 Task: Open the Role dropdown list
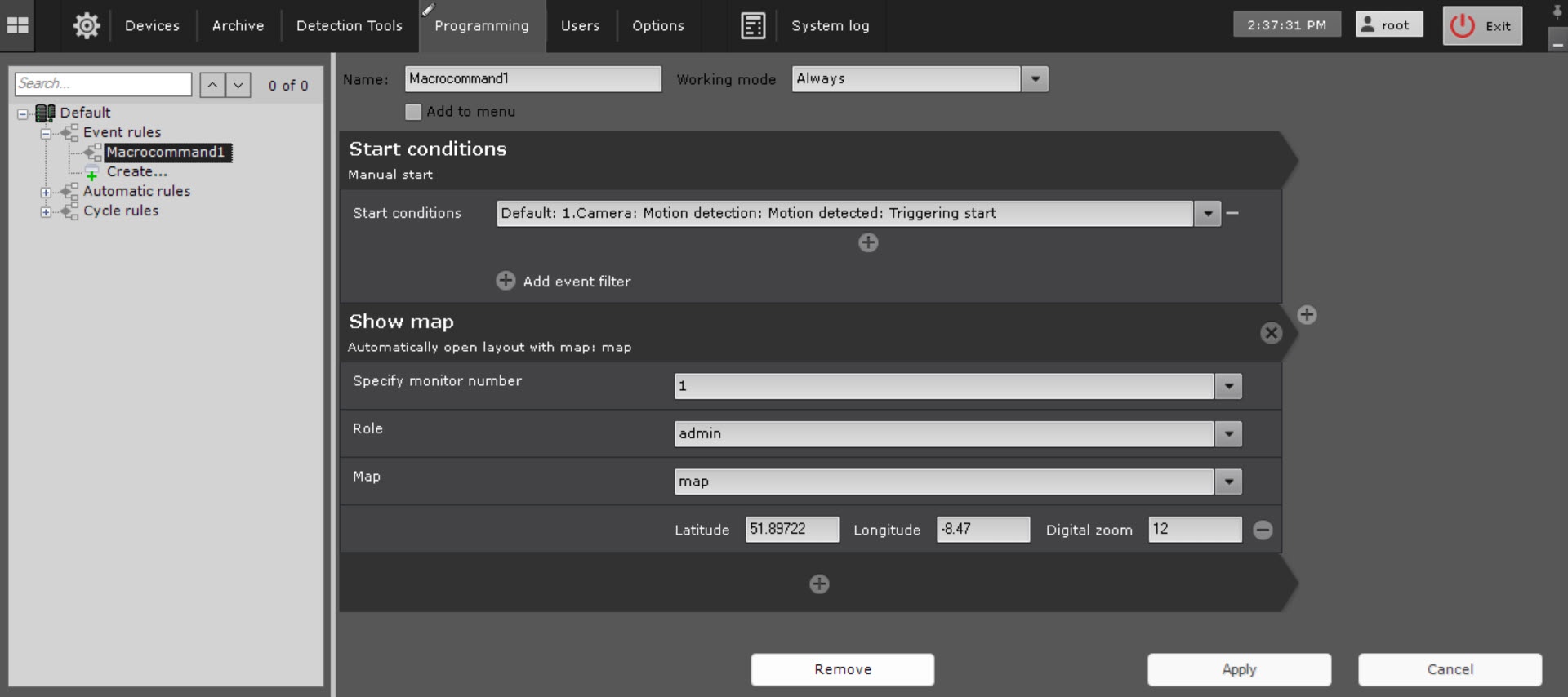(x=1228, y=434)
